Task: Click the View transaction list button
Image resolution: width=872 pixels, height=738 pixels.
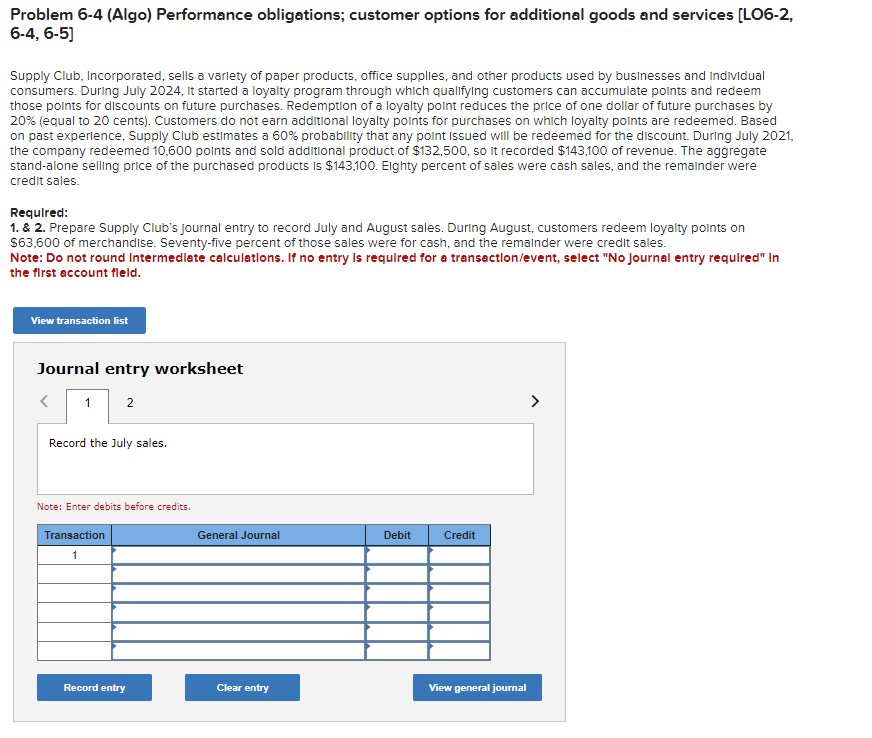Action: pyautogui.click(x=79, y=320)
